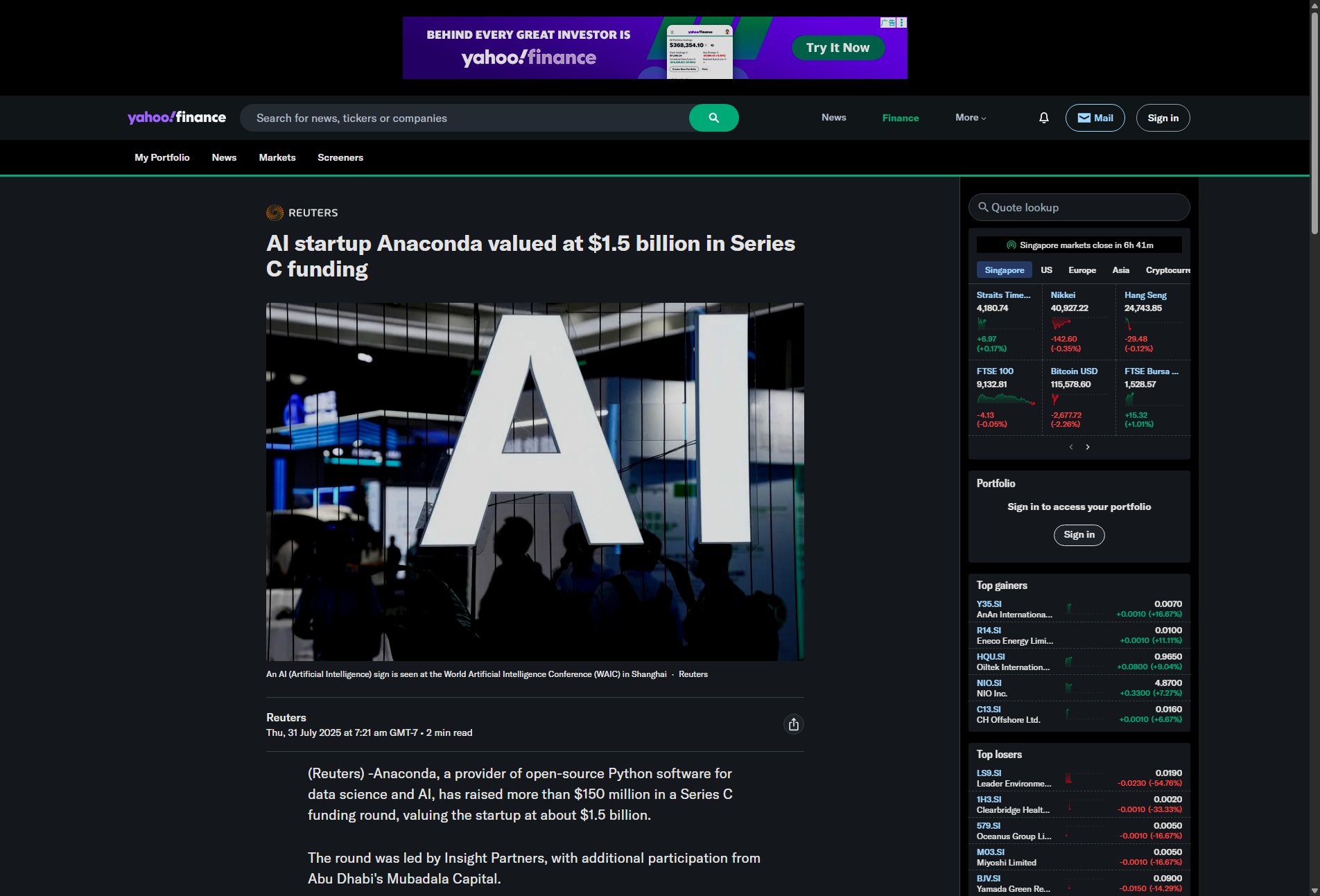
Task: Open News in the top navigation
Action: [x=833, y=118]
